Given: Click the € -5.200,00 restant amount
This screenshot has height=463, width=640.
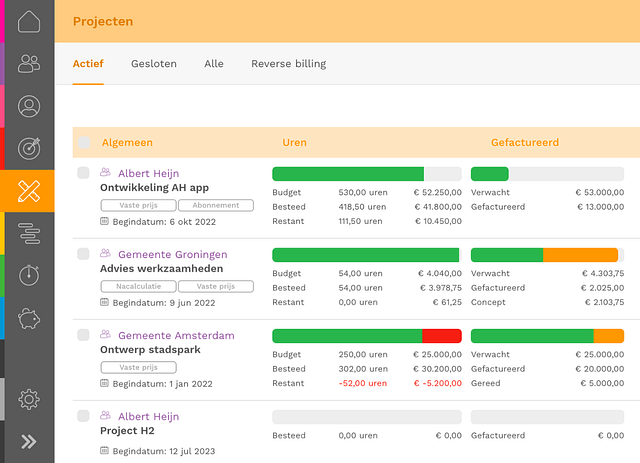Looking at the screenshot, I should point(438,383).
